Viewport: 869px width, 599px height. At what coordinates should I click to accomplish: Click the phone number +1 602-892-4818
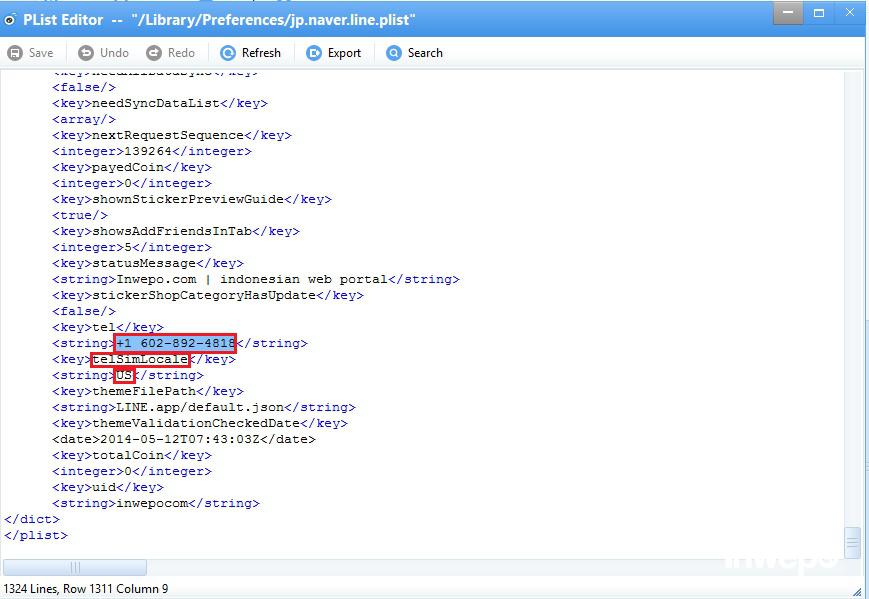[x=176, y=344]
